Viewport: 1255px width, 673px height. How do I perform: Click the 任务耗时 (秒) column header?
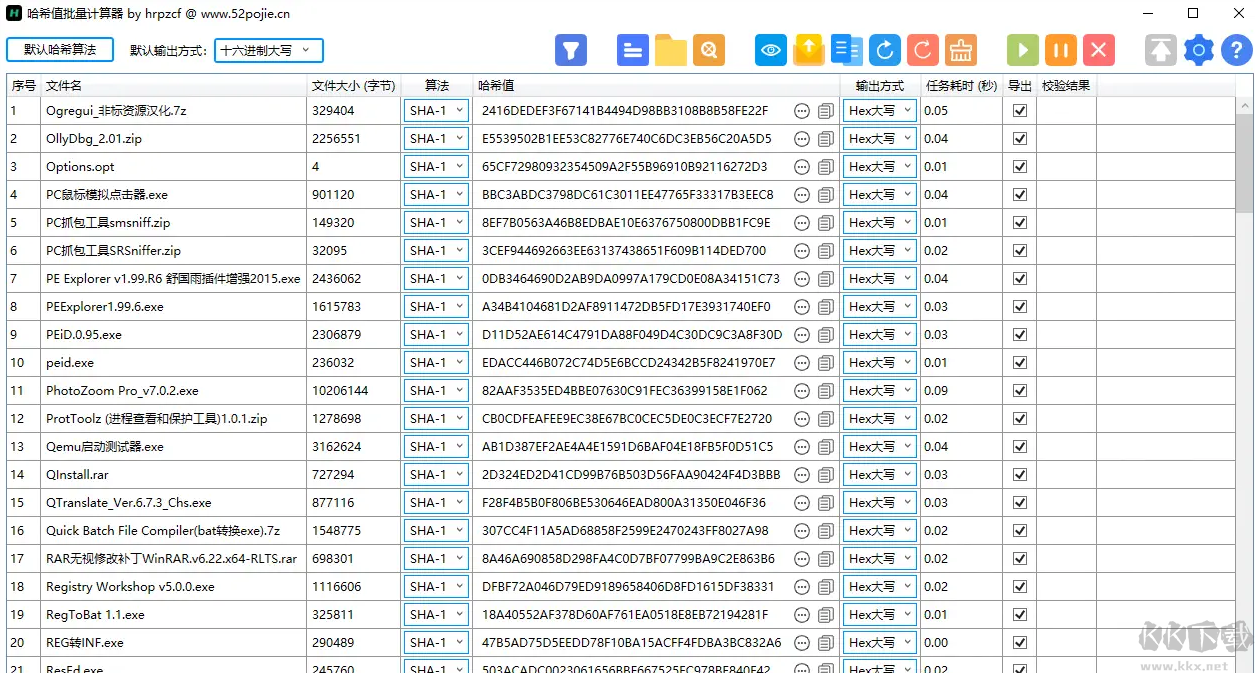[961, 86]
